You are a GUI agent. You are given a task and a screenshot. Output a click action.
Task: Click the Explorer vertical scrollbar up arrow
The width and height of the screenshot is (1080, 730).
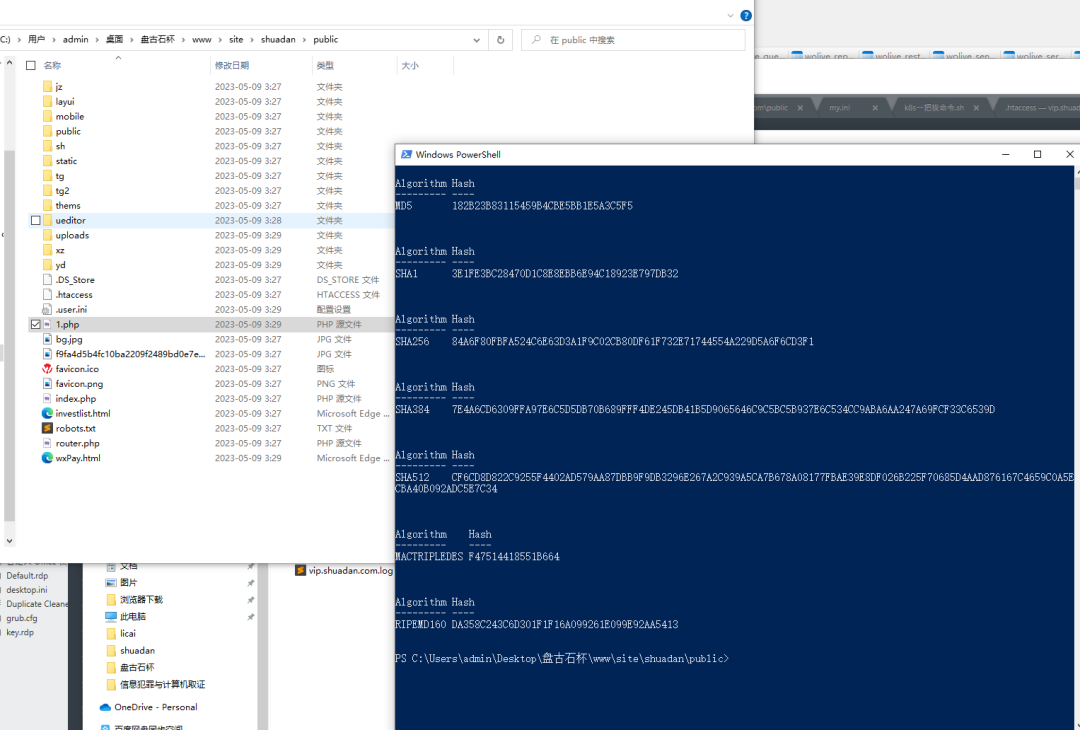coord(9,63)
